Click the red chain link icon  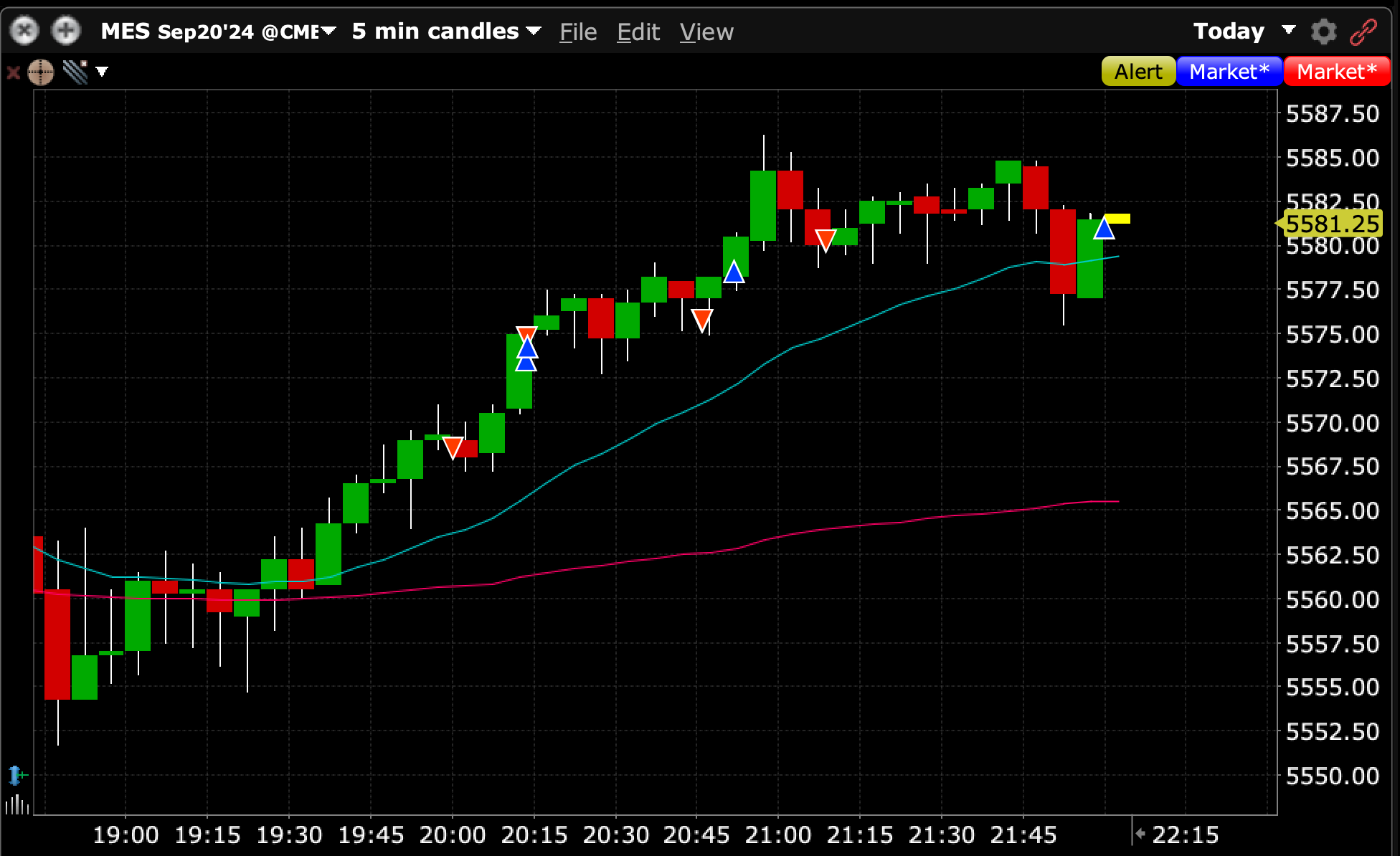tap(1363, 32)
